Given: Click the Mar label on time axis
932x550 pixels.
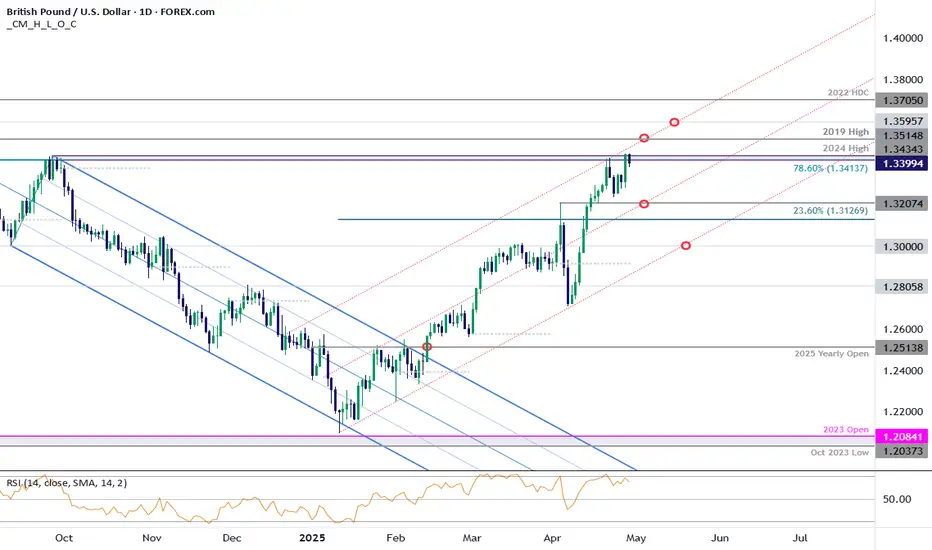Looking at the screenshot, I should tap(471, 538).
